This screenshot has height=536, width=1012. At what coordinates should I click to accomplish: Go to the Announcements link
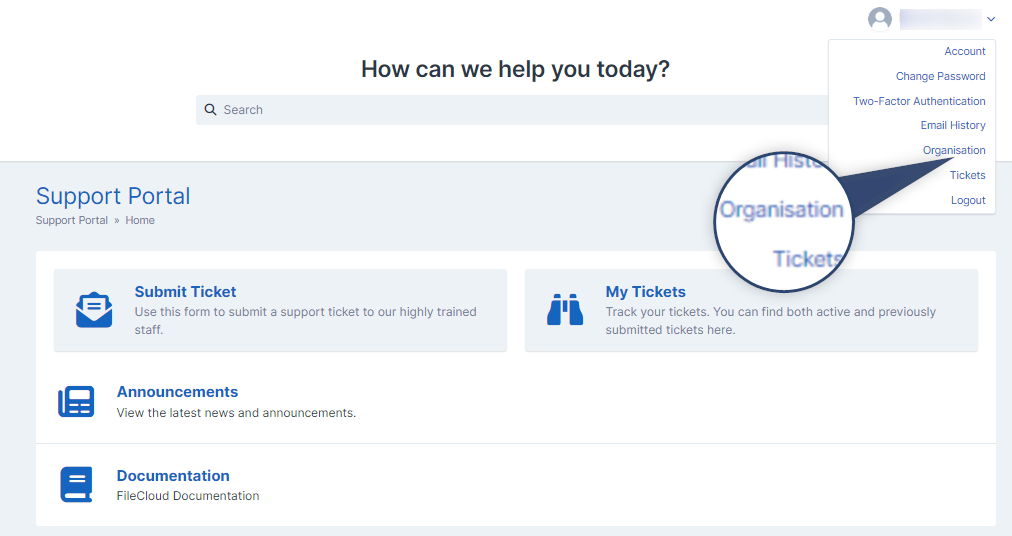[x=177, y=392]
